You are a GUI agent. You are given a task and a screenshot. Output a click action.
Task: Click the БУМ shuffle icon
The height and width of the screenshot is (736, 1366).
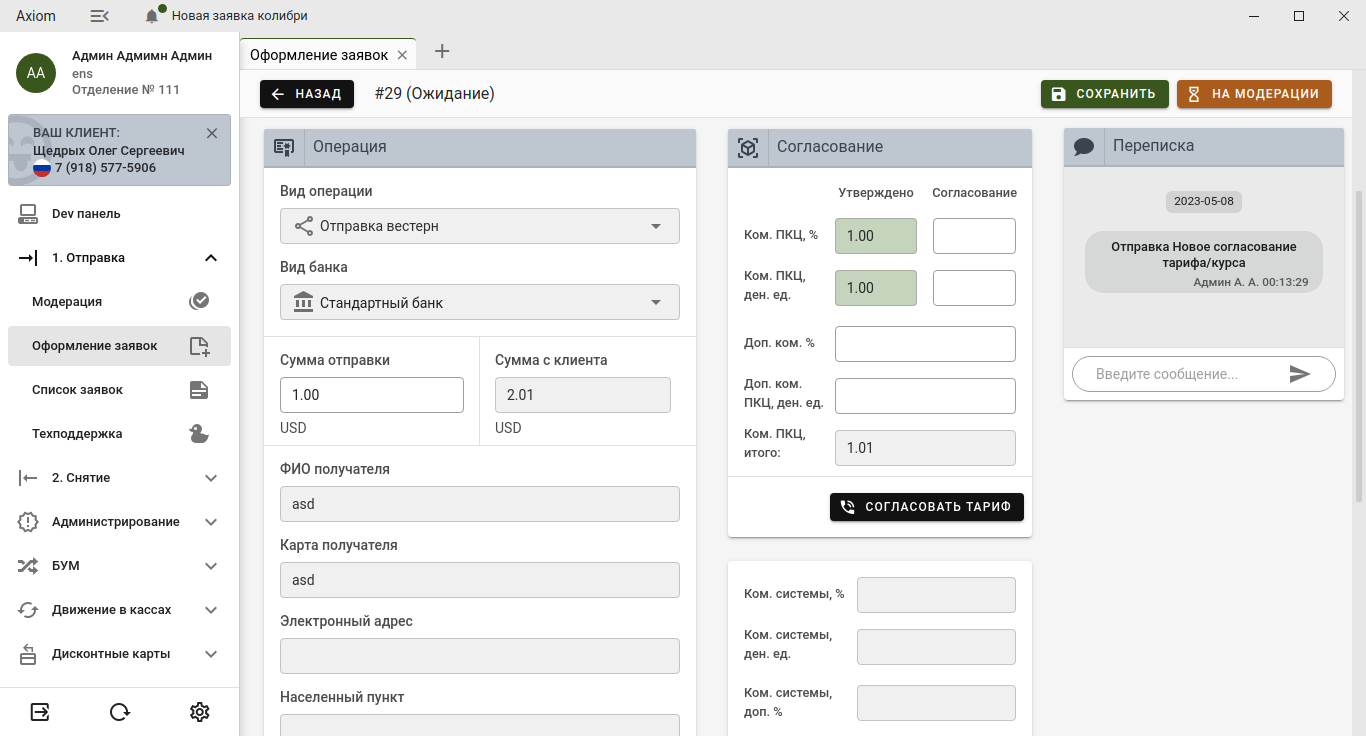coord(28,566)
